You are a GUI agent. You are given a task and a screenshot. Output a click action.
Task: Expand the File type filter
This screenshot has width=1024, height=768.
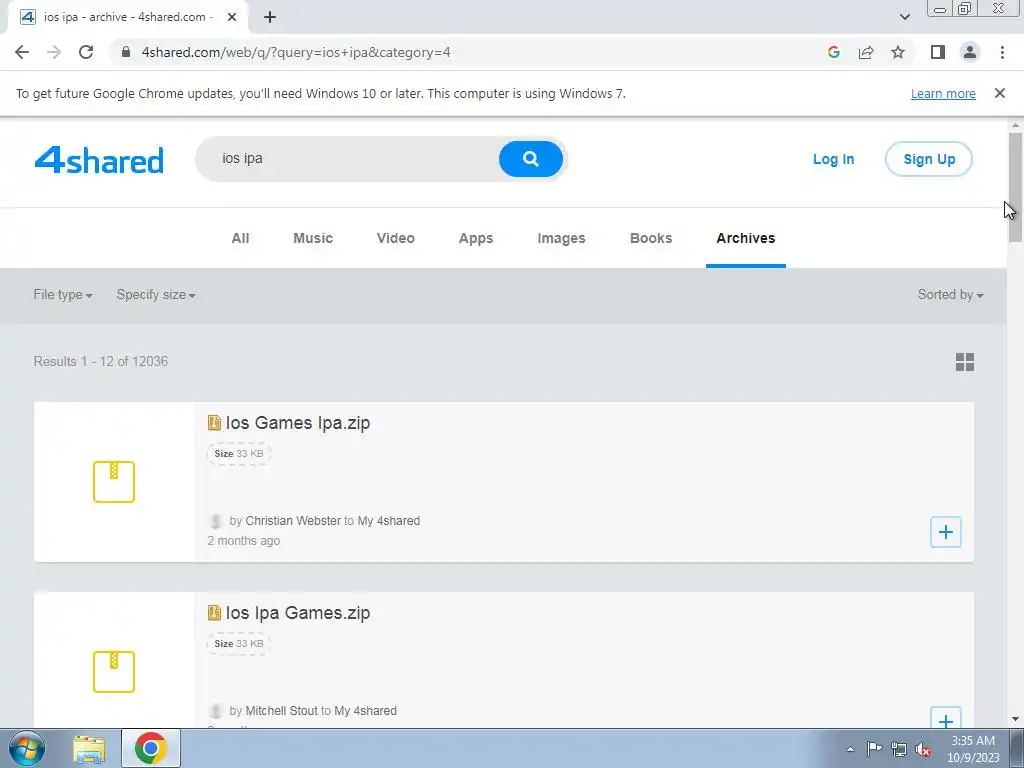coord(63,295)
